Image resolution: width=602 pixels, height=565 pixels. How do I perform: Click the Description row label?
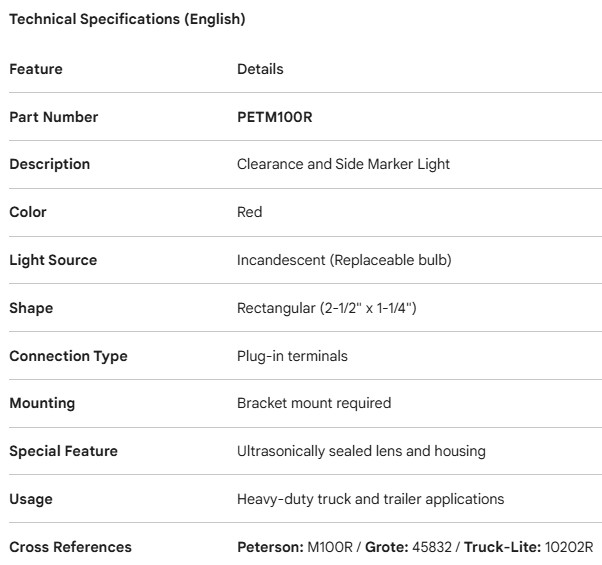(50, 164)
